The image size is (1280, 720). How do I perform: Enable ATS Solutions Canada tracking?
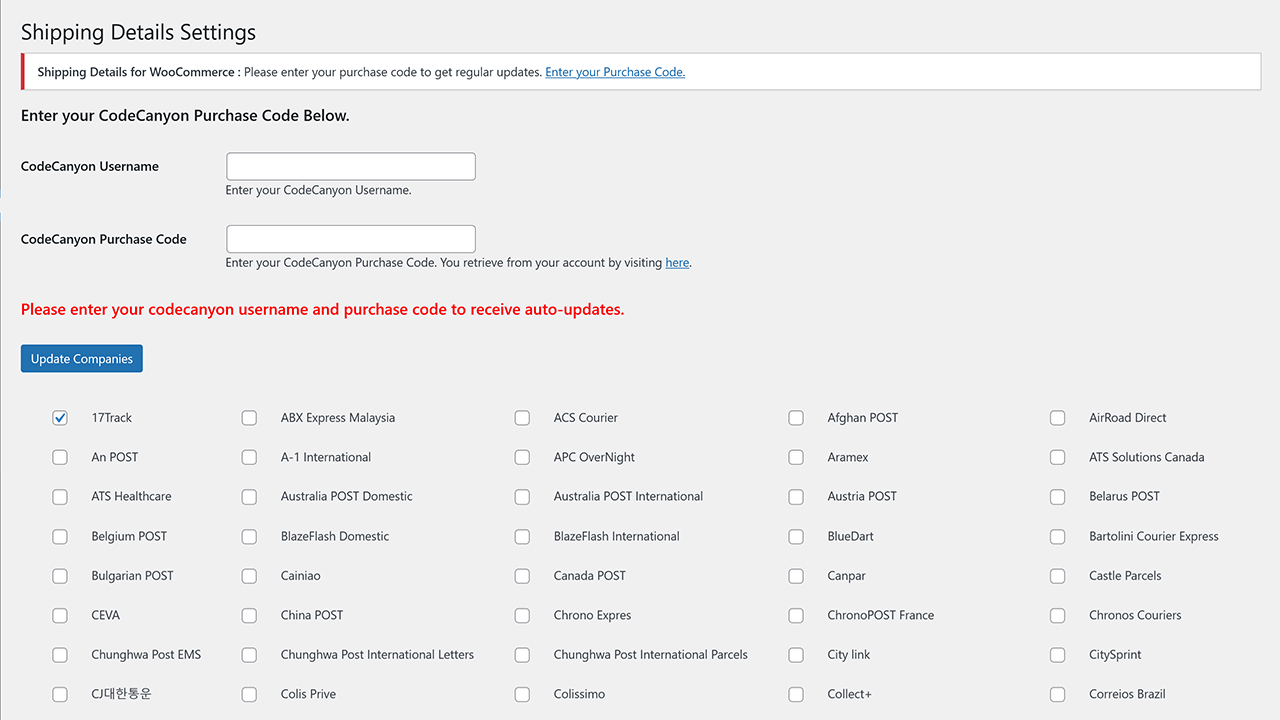point(1057,457)
